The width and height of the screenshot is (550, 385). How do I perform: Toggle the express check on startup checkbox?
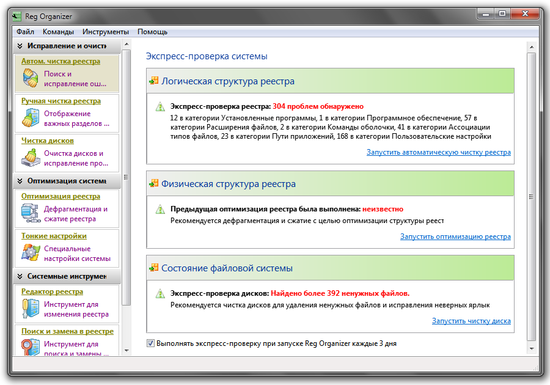150,343
